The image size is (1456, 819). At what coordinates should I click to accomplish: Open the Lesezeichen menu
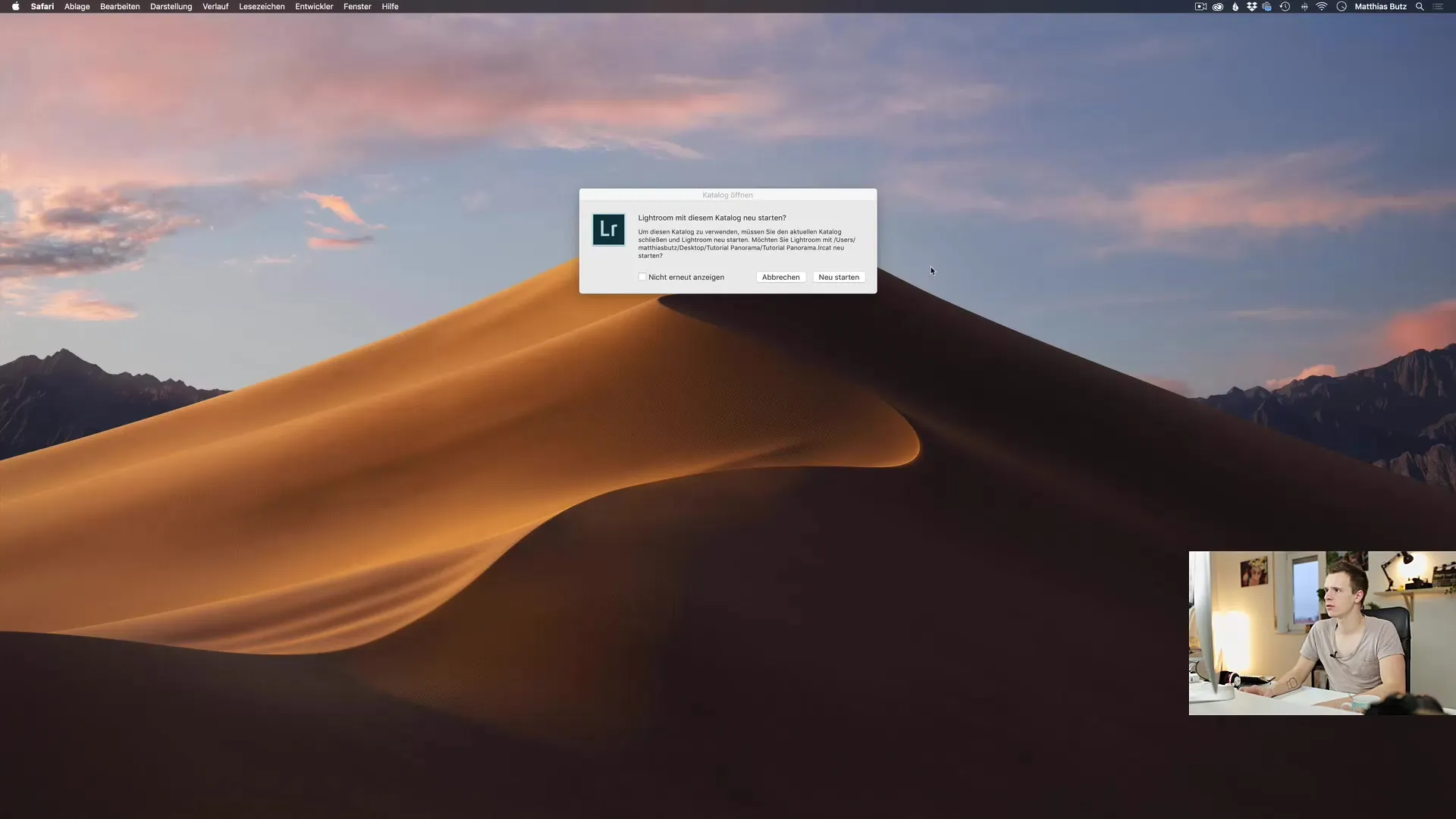[x=262, y=7]
